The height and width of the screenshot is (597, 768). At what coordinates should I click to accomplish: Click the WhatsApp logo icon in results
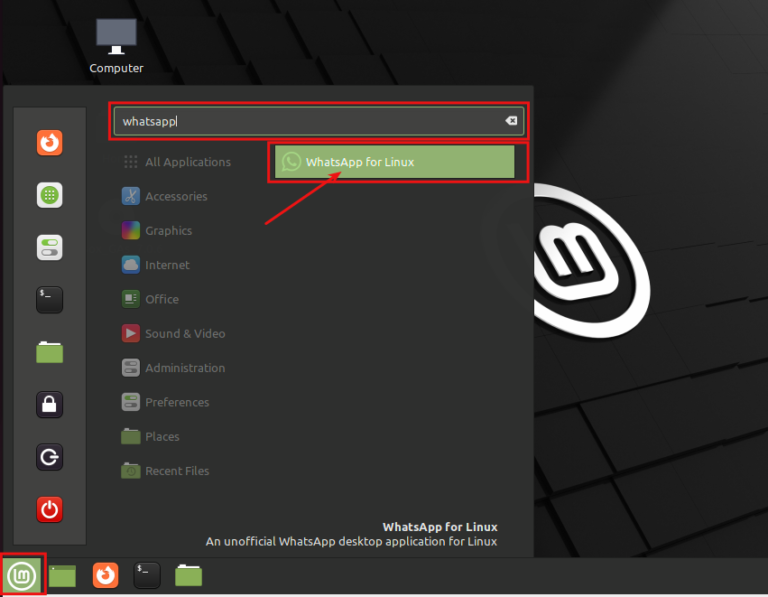click(291, 162)
